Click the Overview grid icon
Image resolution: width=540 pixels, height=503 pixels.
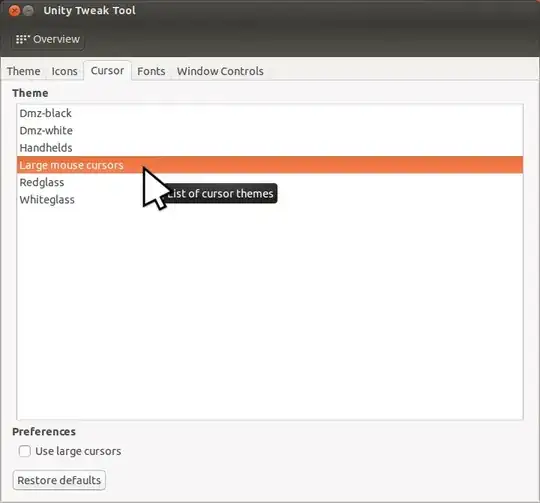tap(22, 39)
